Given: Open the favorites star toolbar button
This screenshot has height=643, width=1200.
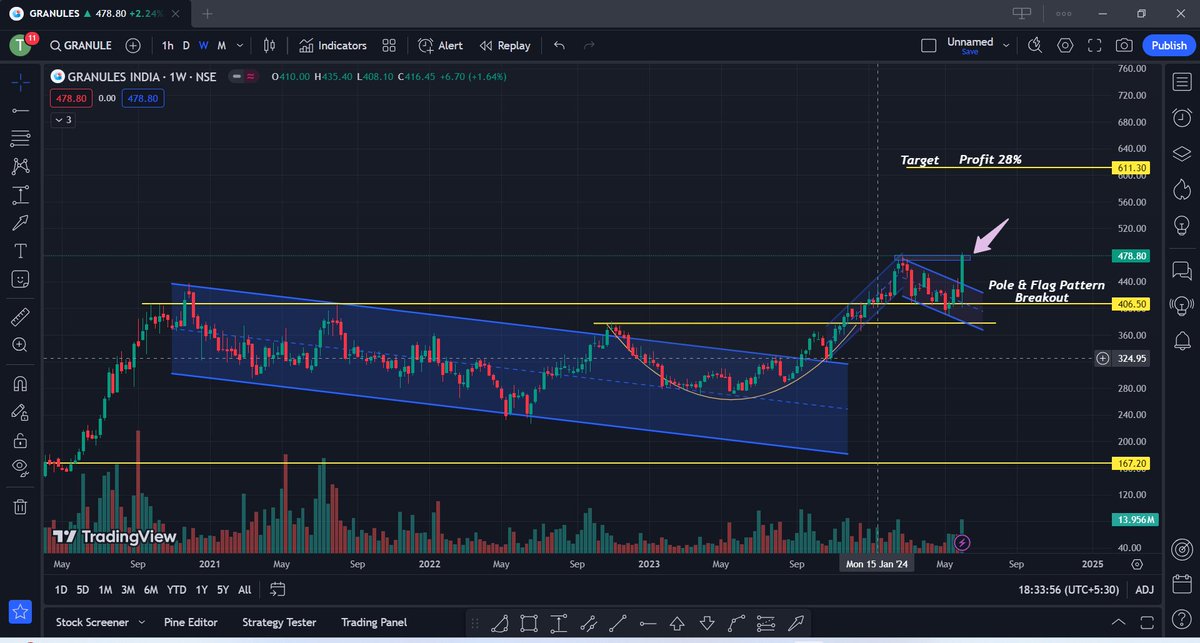Looking at the screenshot, I should (20, 610).
